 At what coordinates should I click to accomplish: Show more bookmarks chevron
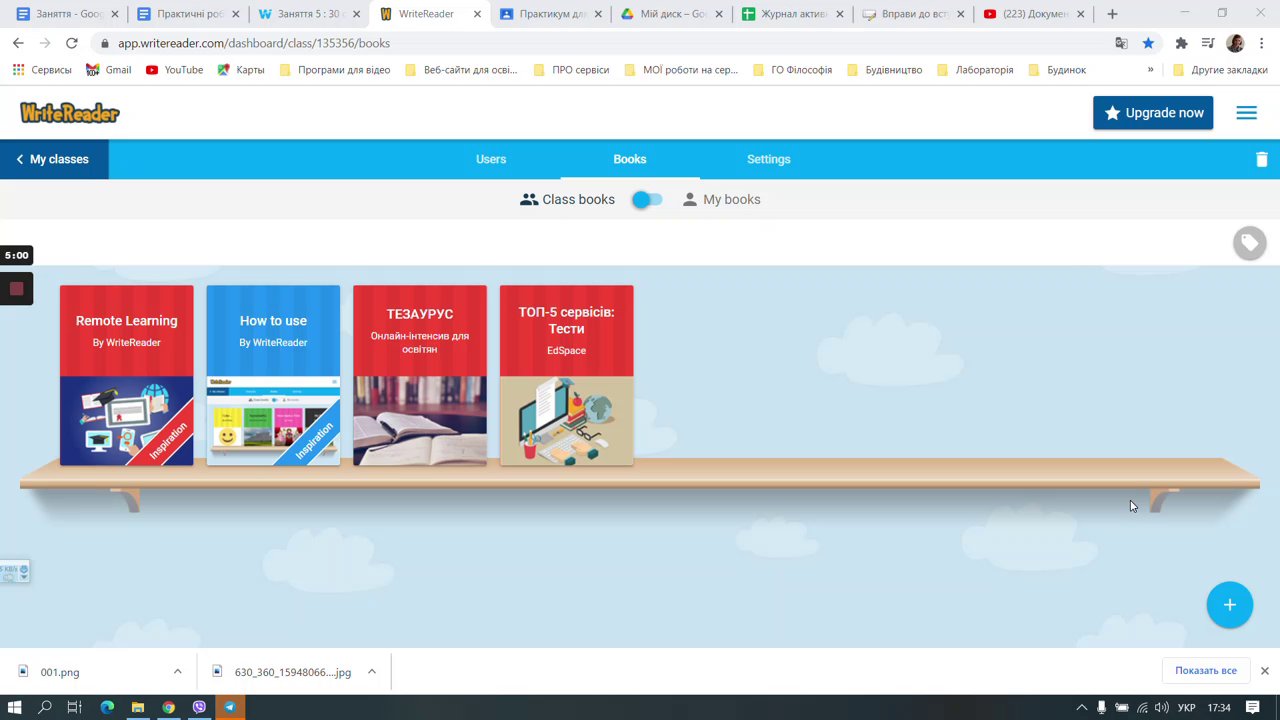pos(1150,70)
